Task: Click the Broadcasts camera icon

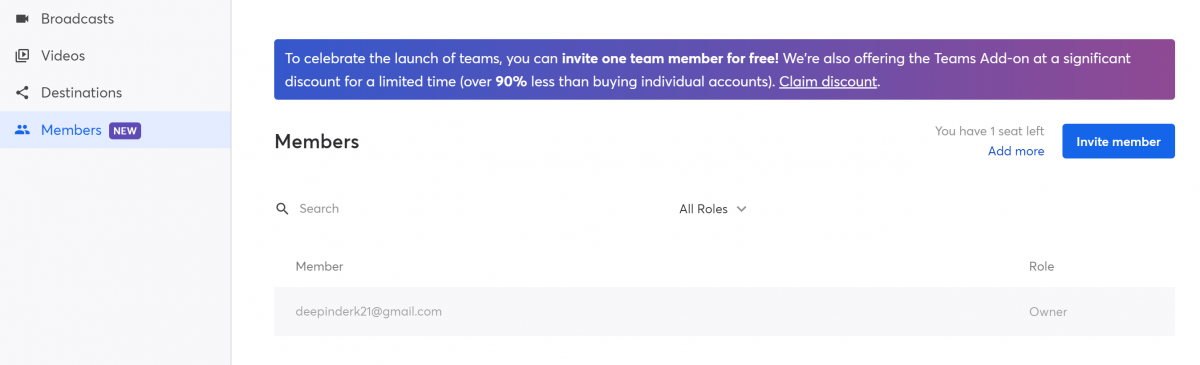Action: click(22, 19)
